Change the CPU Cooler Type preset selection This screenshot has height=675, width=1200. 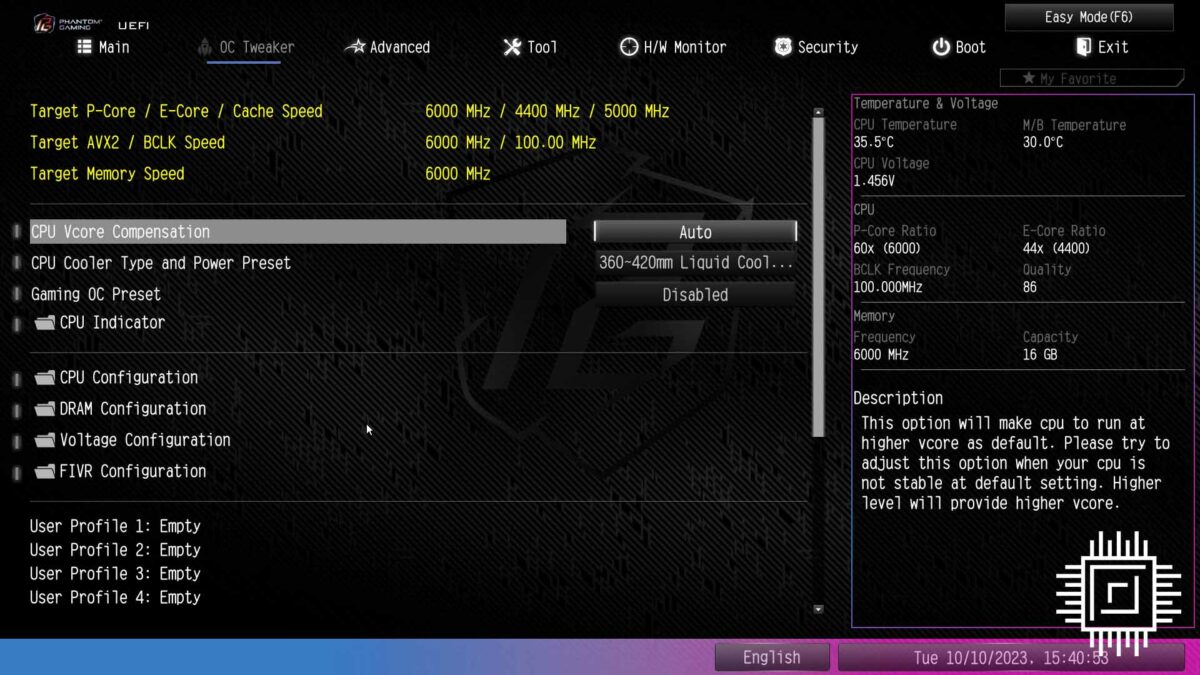694,263
